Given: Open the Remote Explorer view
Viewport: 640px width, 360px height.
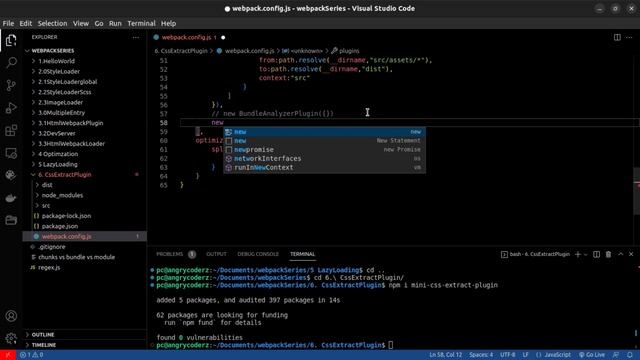Looking at the screenshot, I should 11,153.
